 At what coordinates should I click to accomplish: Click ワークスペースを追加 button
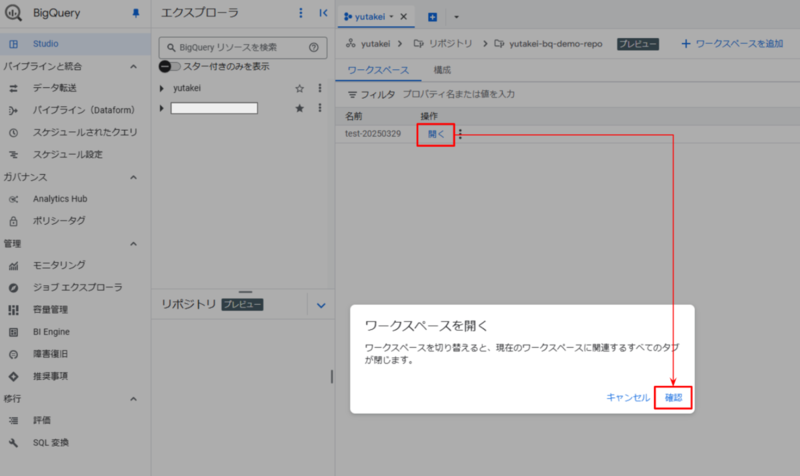(x=732, y=44)
